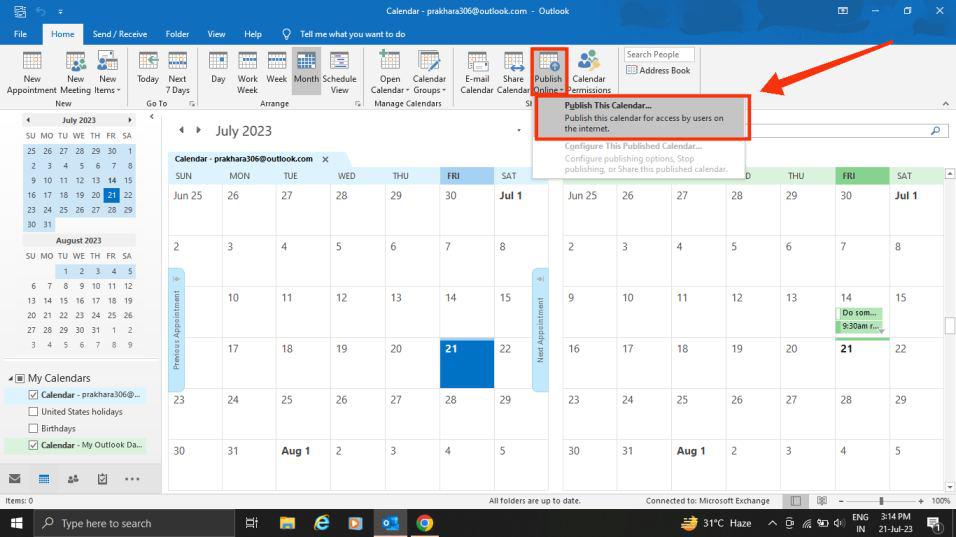
Task: Open the Open Calendar dropdown
Action: [x=390, y=73]
